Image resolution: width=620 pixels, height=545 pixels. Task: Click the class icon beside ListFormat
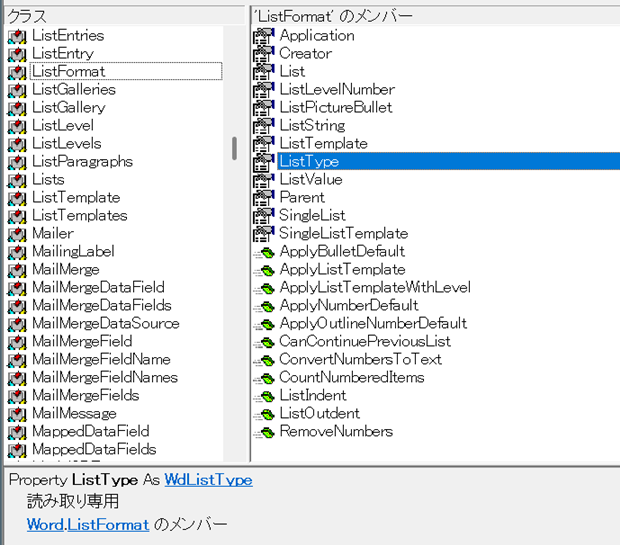tap(16, 72)
